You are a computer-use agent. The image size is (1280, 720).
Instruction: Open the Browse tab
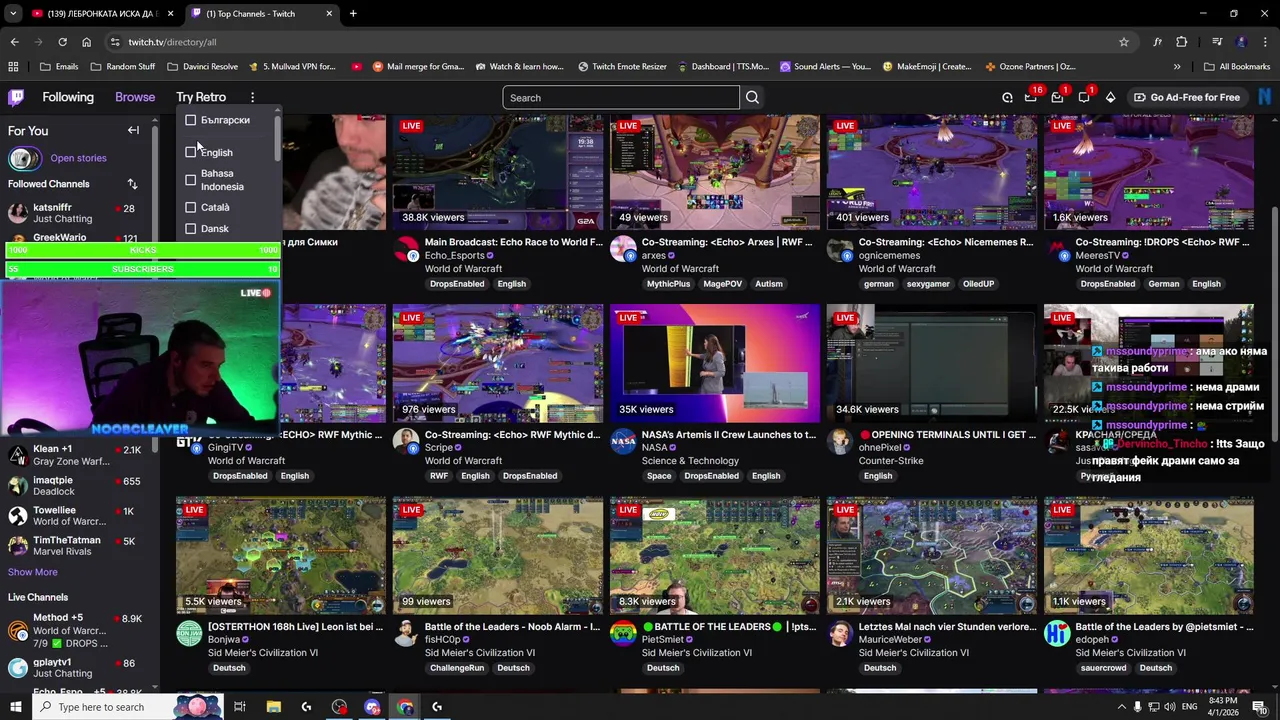[135, 97]
